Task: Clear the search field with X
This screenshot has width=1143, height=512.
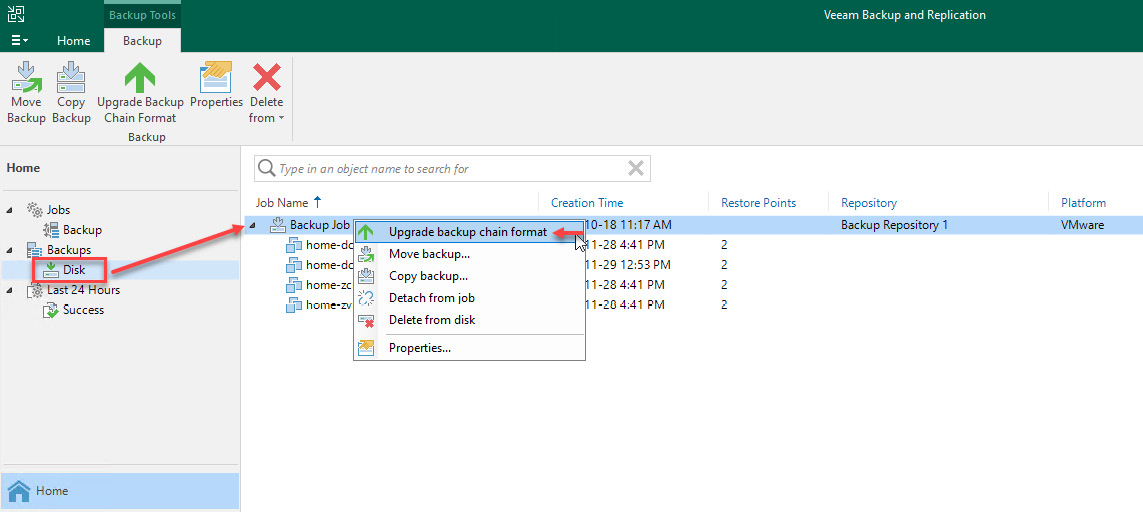Action: [x=636, y=168]
